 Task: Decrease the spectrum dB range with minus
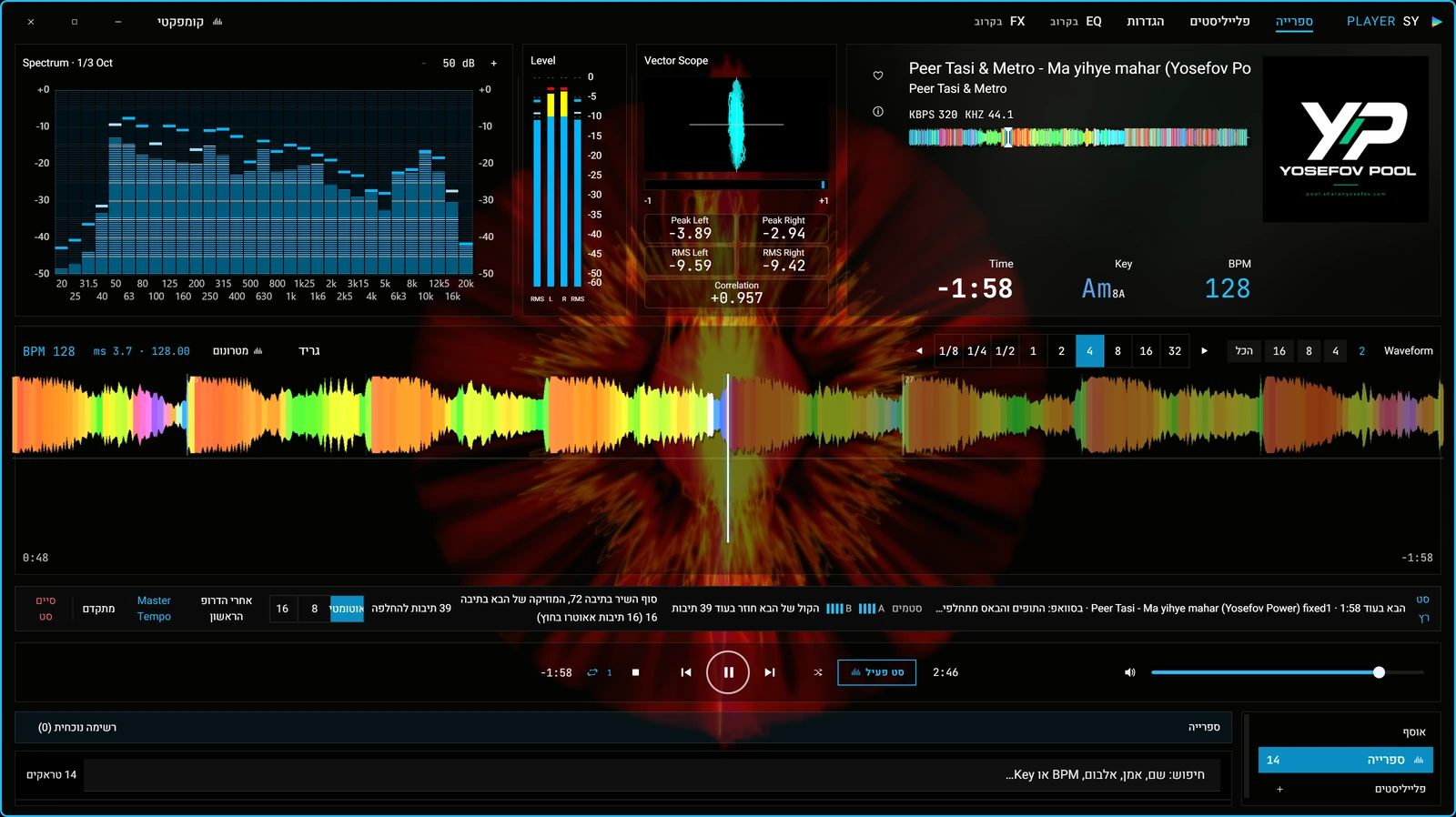(x=424, y=63)
